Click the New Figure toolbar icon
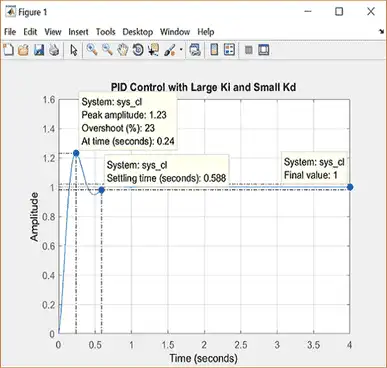The image size is (387, 368). tap(8, 50)
